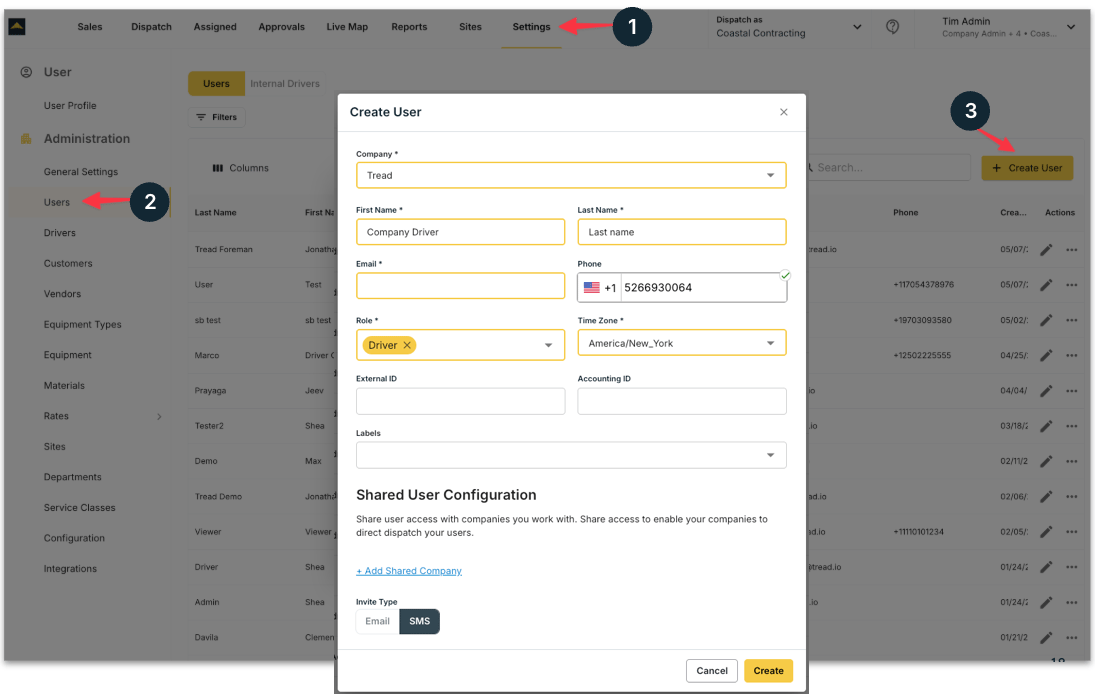
Task: Edit the Davila row pencil icon
Action: 1045,638
